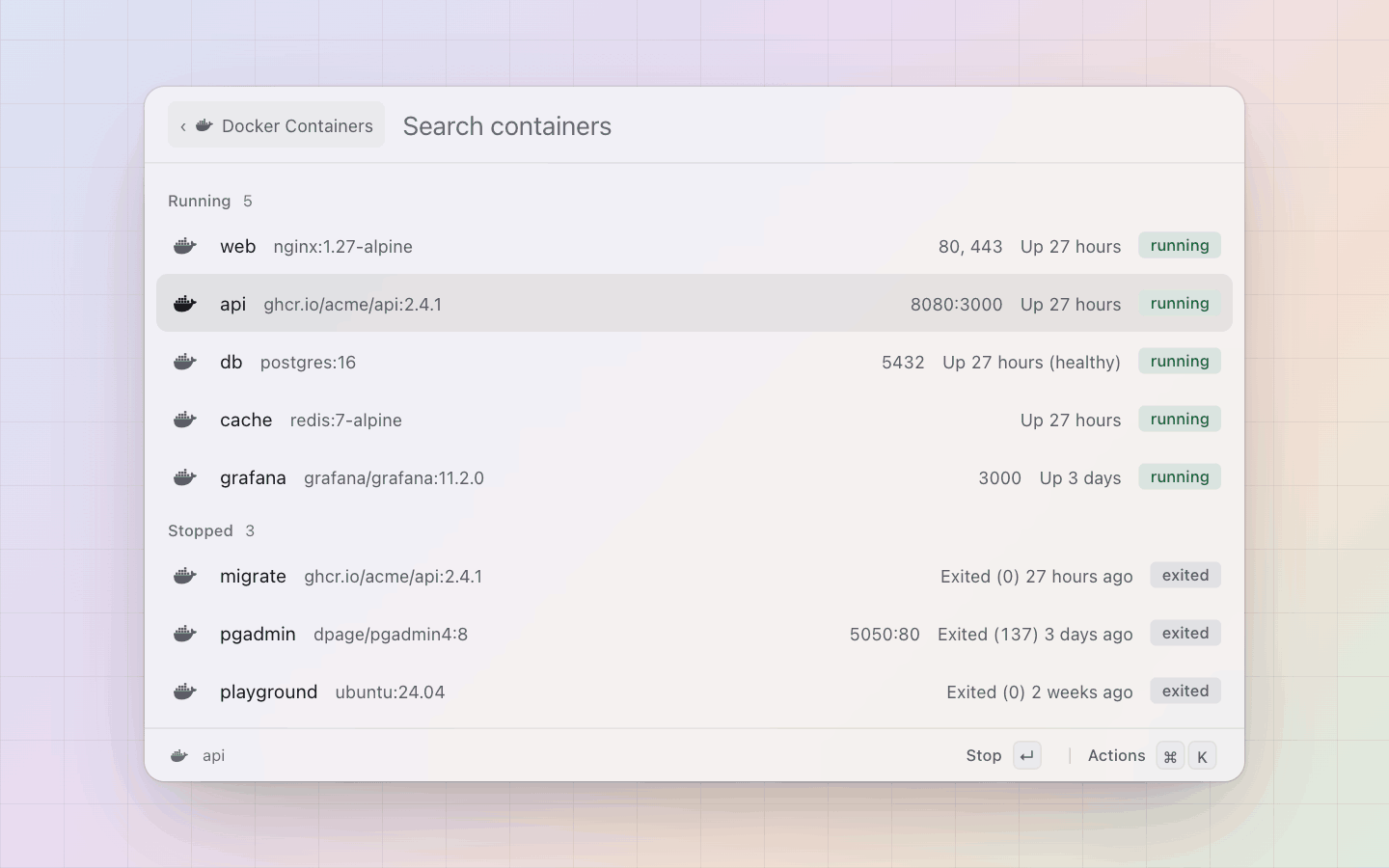
Task: Click running badge on web row
Action: 1180,245
